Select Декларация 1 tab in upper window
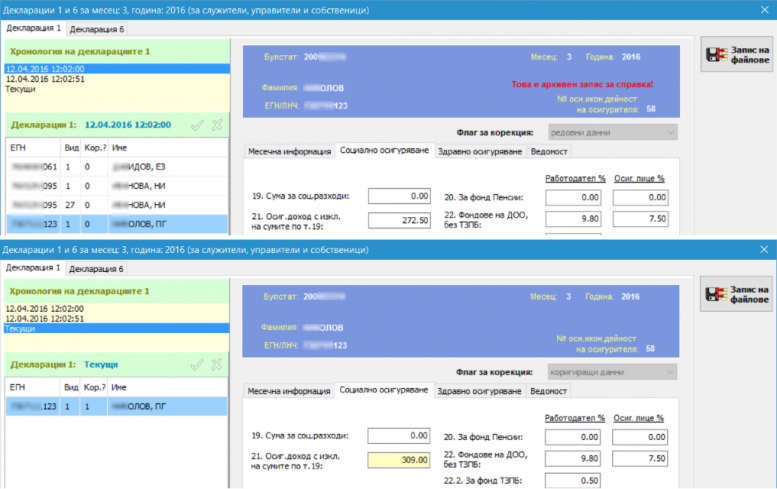 pos(33,28)
